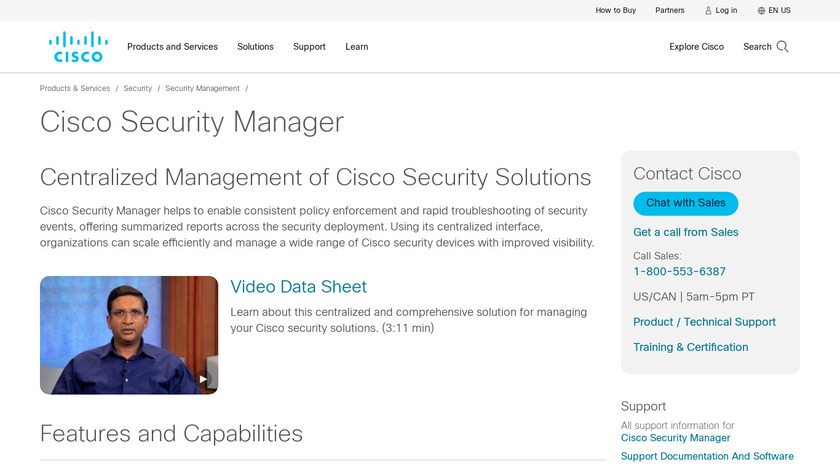
Task: Open the Learn menu
Action: coord(357,47)
